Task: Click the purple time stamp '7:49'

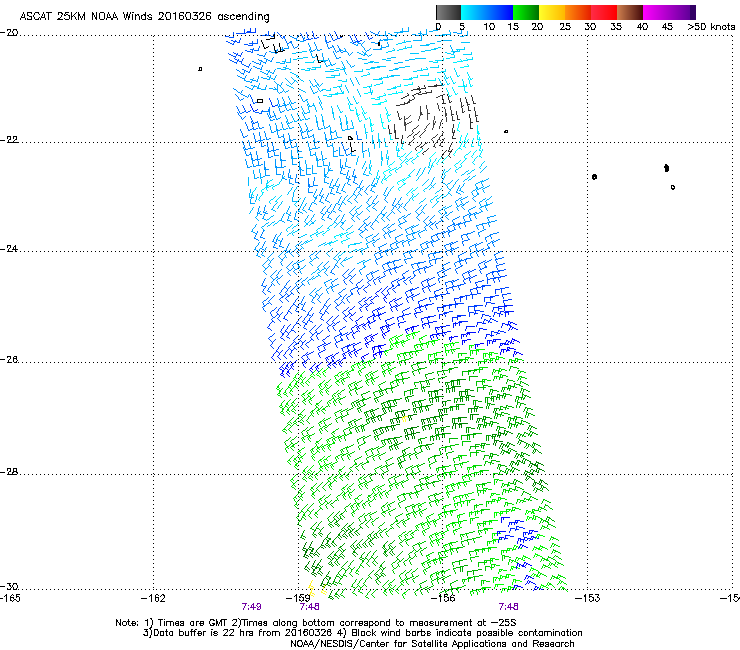Action: click(252, 607)
